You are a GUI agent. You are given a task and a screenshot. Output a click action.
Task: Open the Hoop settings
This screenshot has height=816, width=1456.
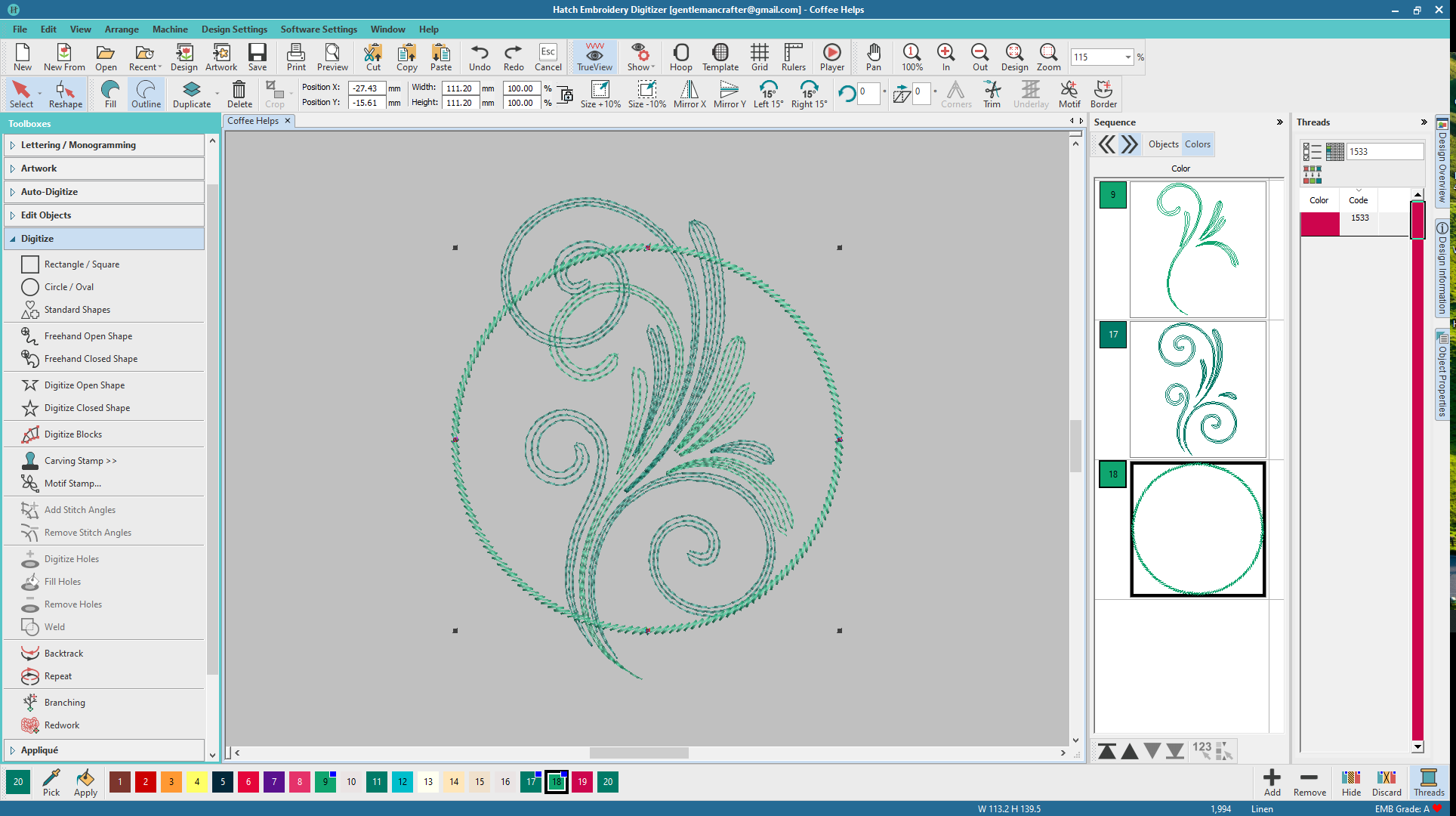pos(680,57)
